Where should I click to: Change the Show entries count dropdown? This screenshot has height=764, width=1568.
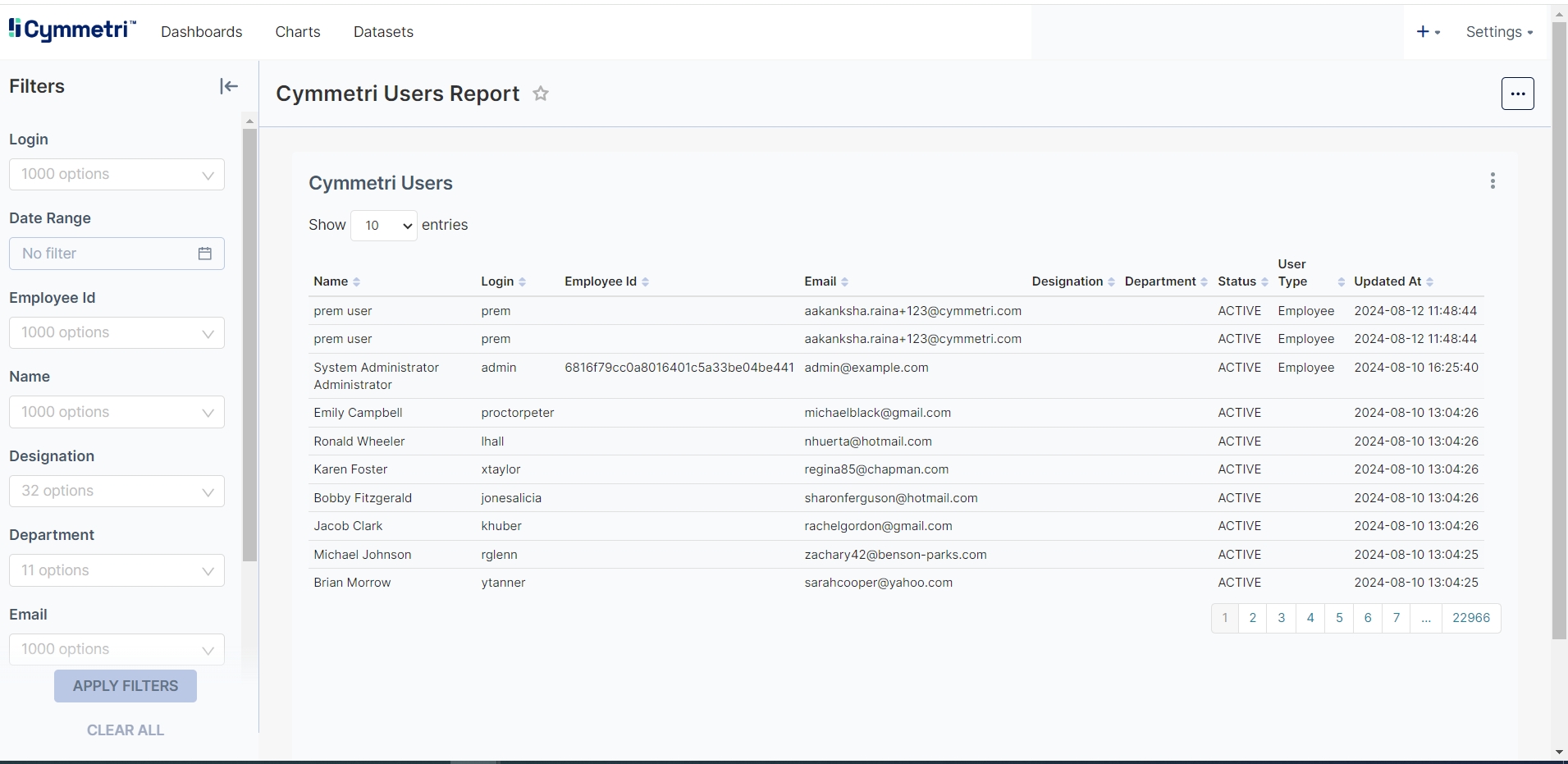pyautogui.click(x=384, y=226)
